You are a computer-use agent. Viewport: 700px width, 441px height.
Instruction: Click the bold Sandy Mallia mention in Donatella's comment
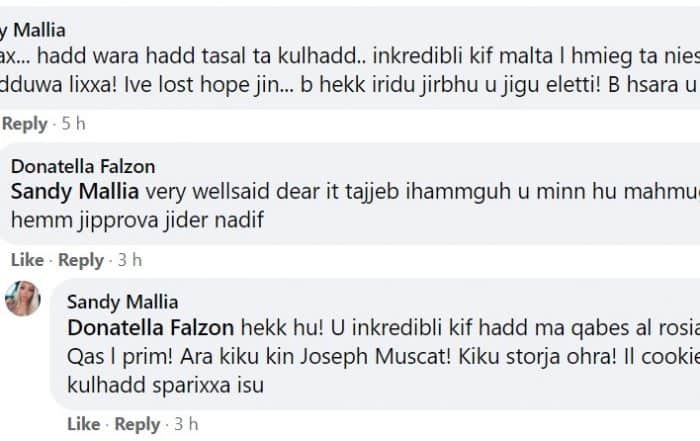[x=75, y=191]
